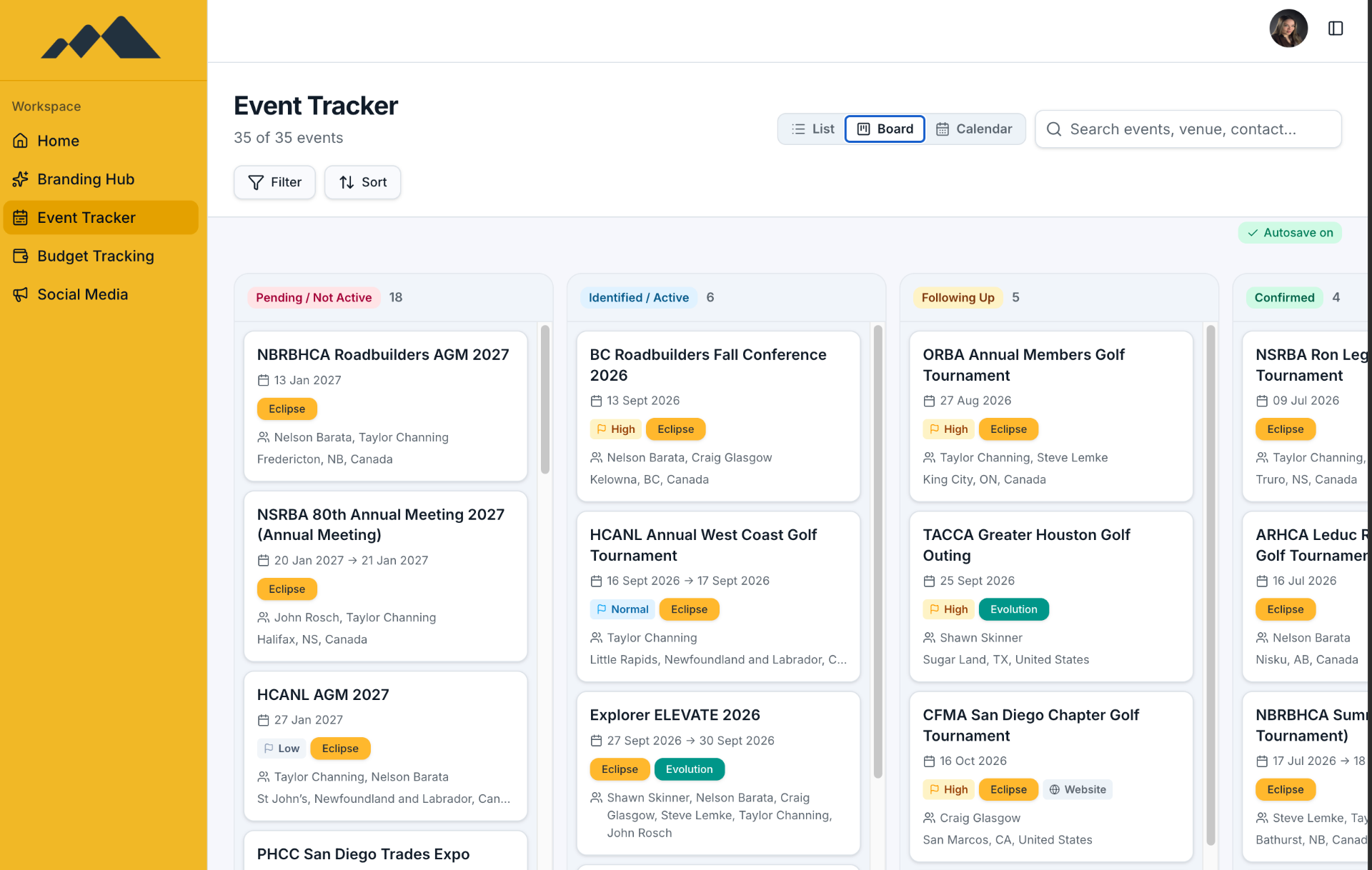Click the magnifier search icon
Image resolution: width=1372 pixels, height=870 pixels.
(1054, 129)
